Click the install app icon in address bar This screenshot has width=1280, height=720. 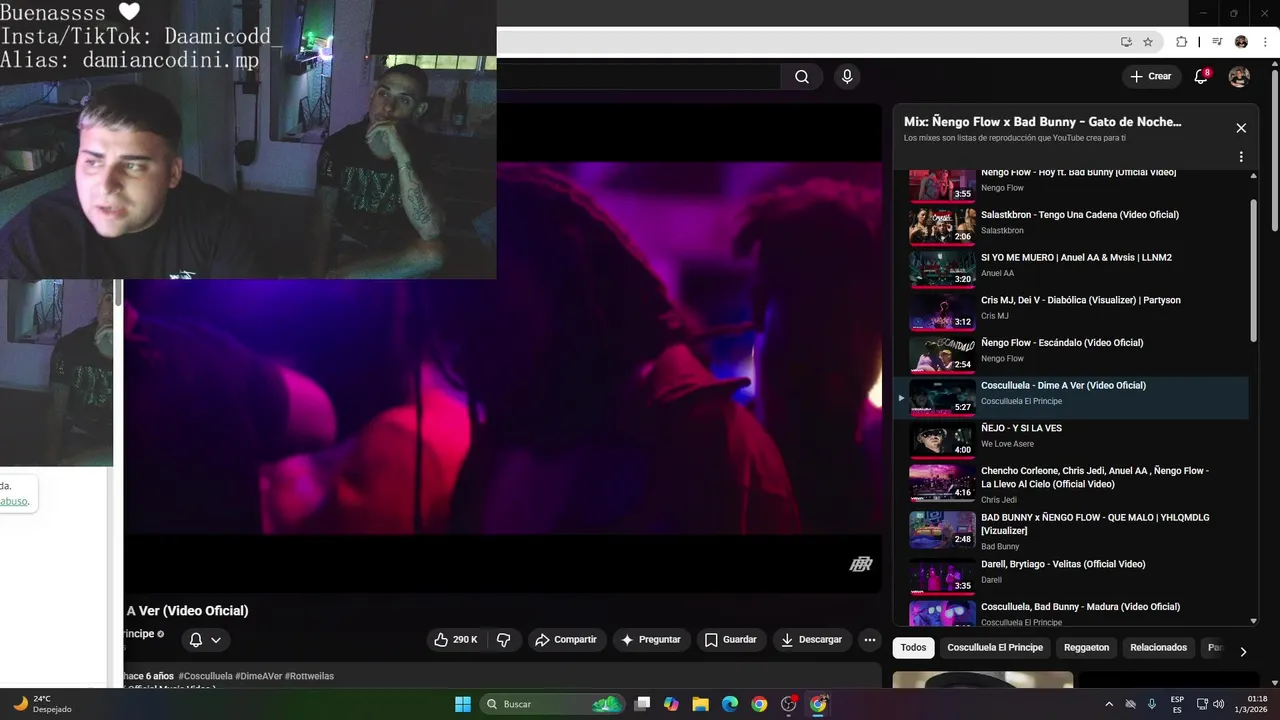1126,42
